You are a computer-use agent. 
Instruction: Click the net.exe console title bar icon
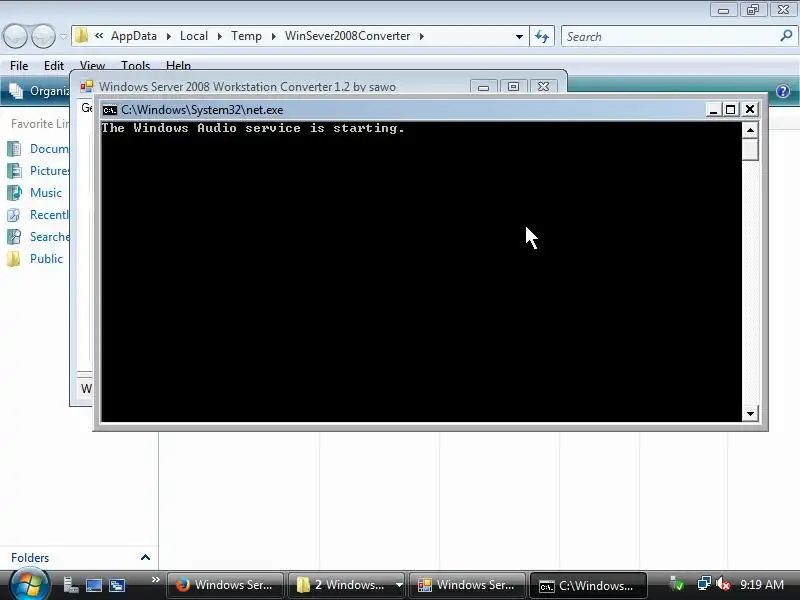point(109,110)
